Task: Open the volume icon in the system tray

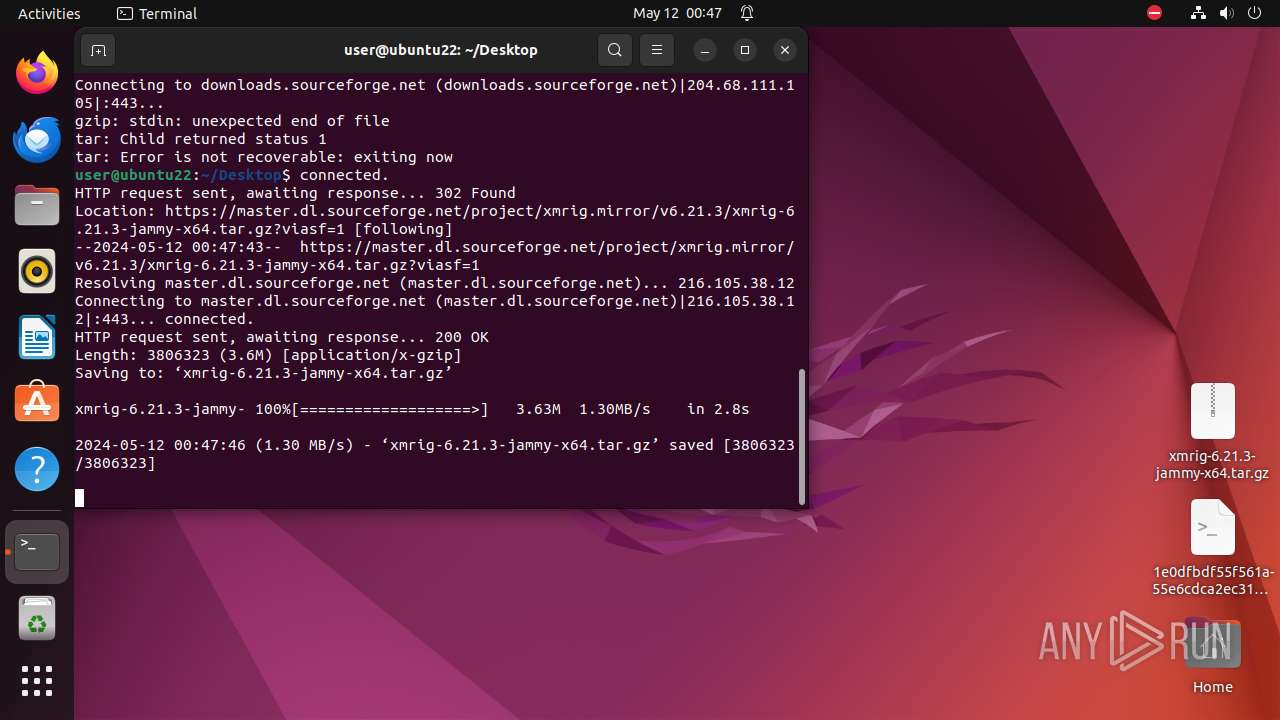Action: 1226,13
